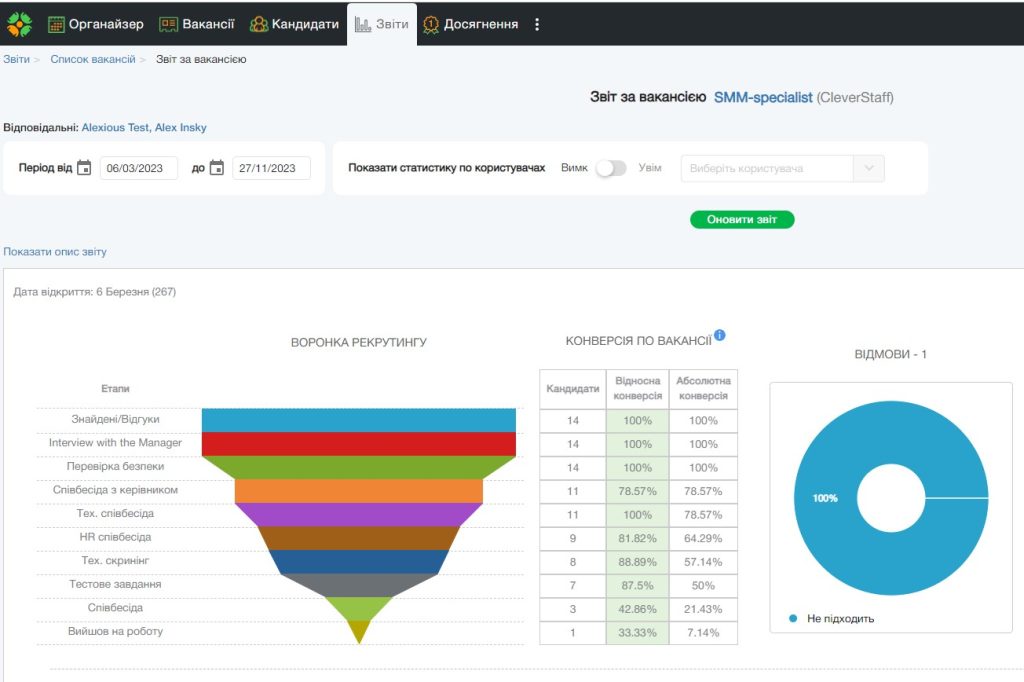Click the conversion info icon
The height and width of the screenshot is (682, 1024).
pyautogui.click(x=719, y=336)
